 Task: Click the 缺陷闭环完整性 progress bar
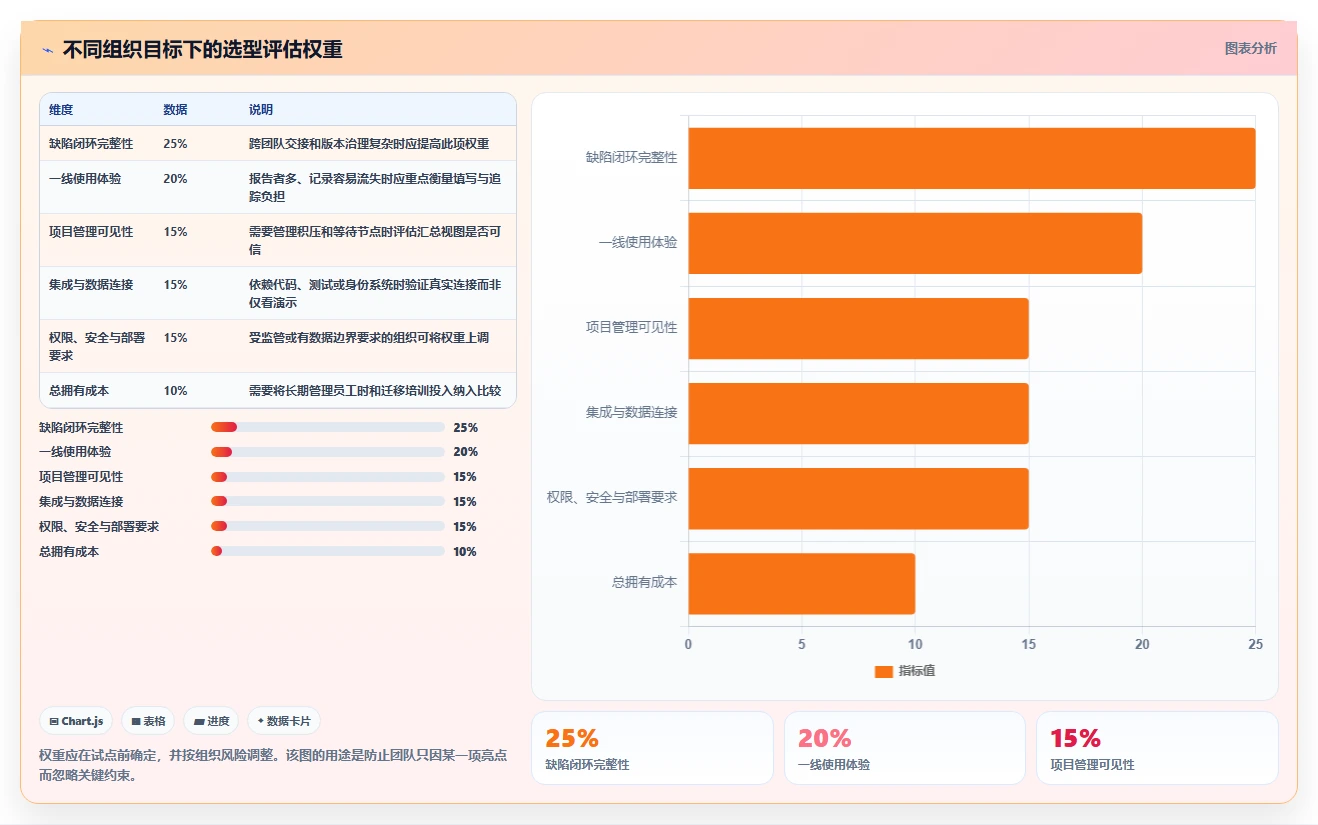click(x=328, y=427)
